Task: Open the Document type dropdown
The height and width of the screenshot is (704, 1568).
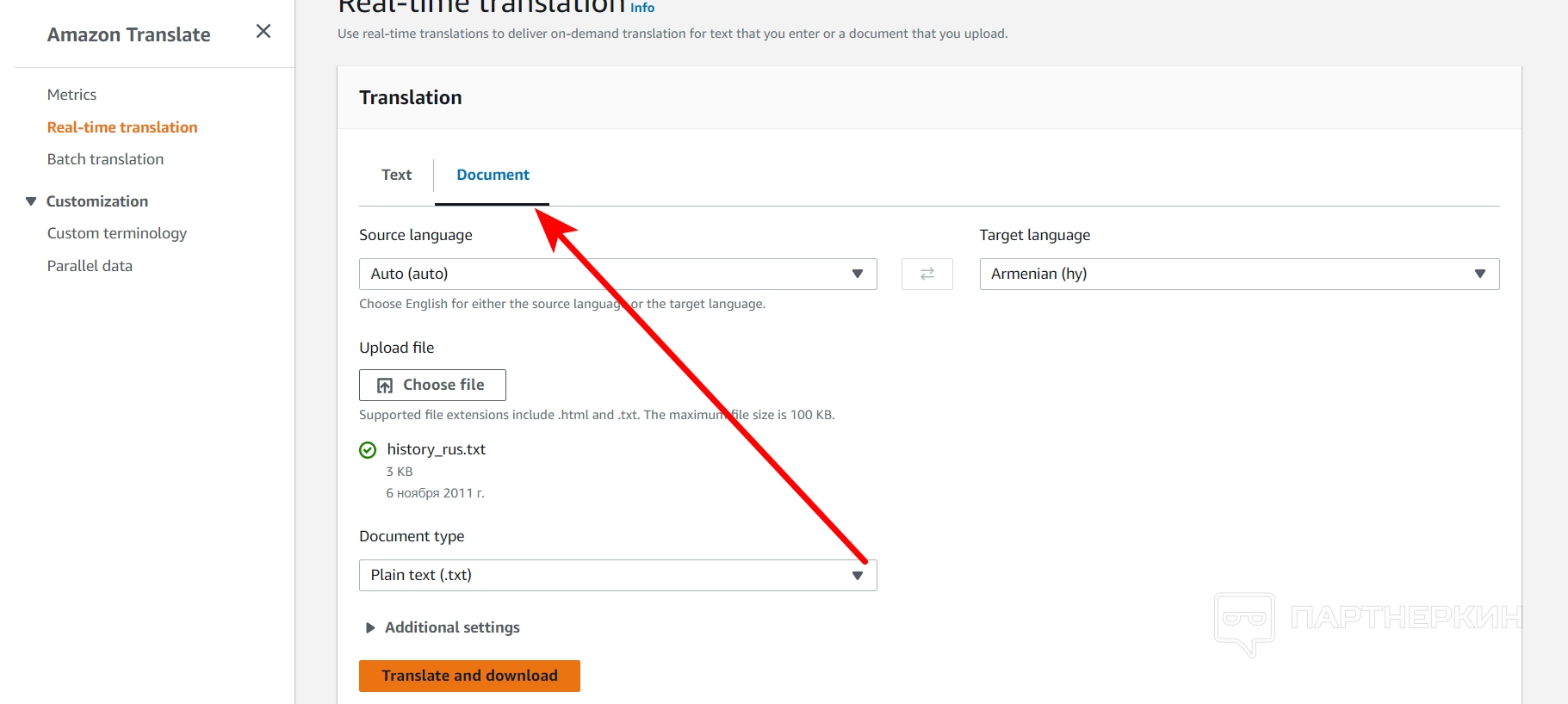Action: click(617, 575)
